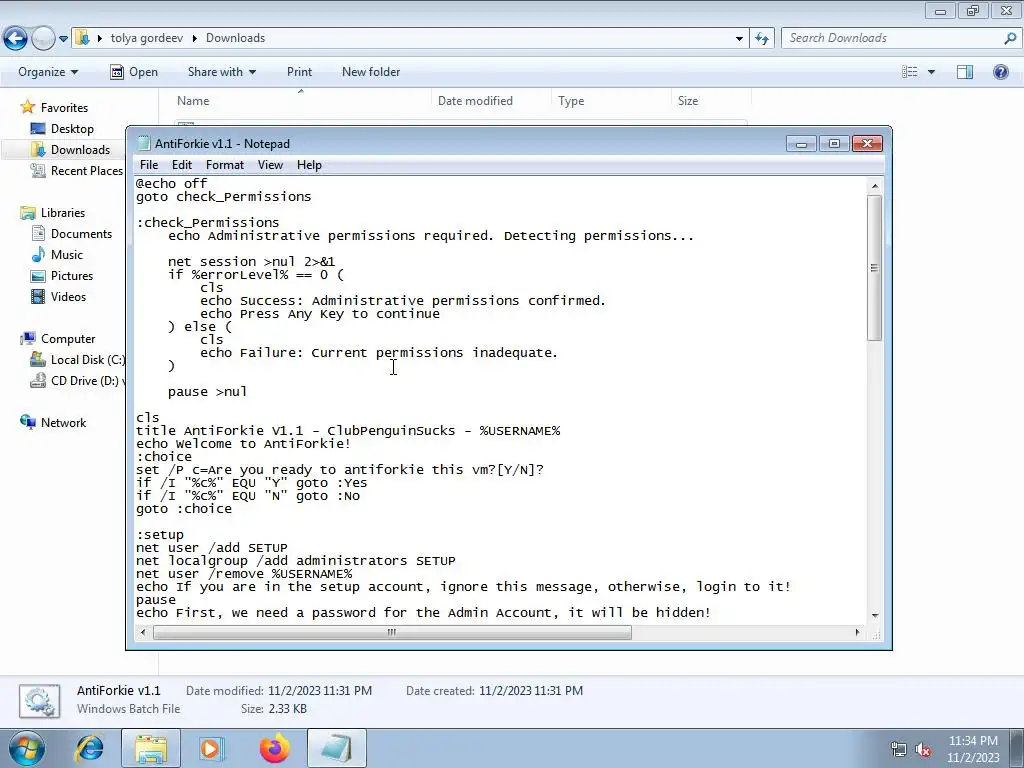
Task: Open Recent Places in navigation pane
Action: tap(78, 170)
